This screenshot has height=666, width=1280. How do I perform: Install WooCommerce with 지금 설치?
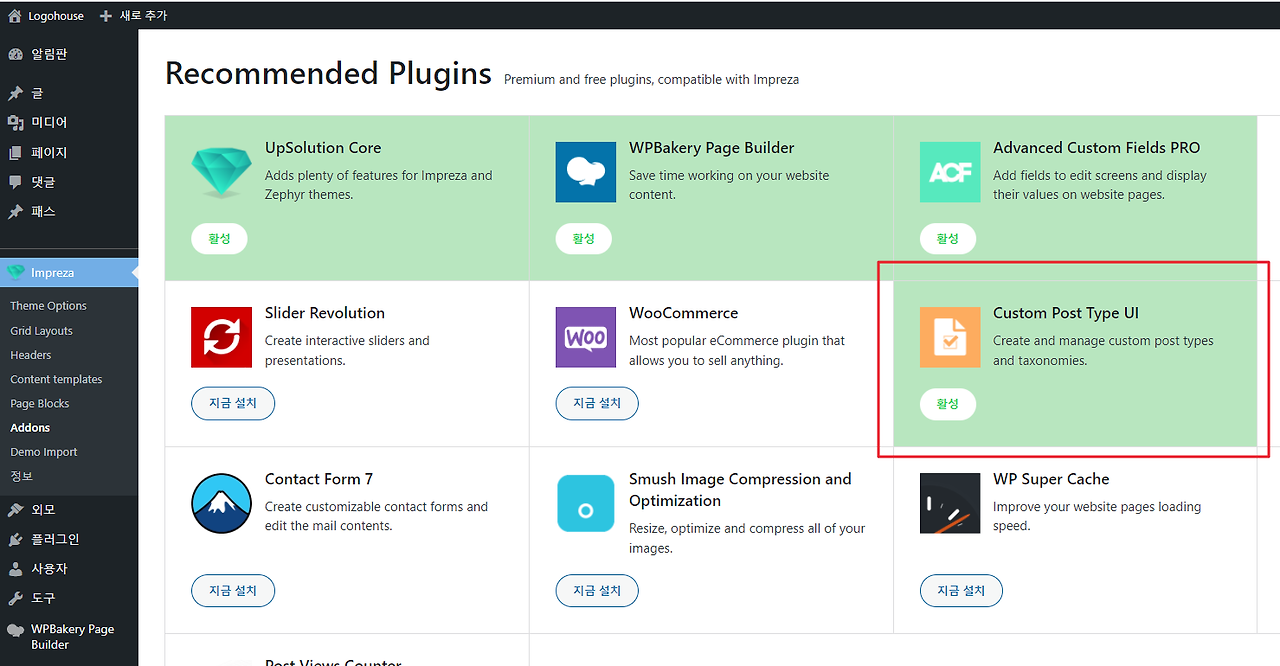coord(597,404)
